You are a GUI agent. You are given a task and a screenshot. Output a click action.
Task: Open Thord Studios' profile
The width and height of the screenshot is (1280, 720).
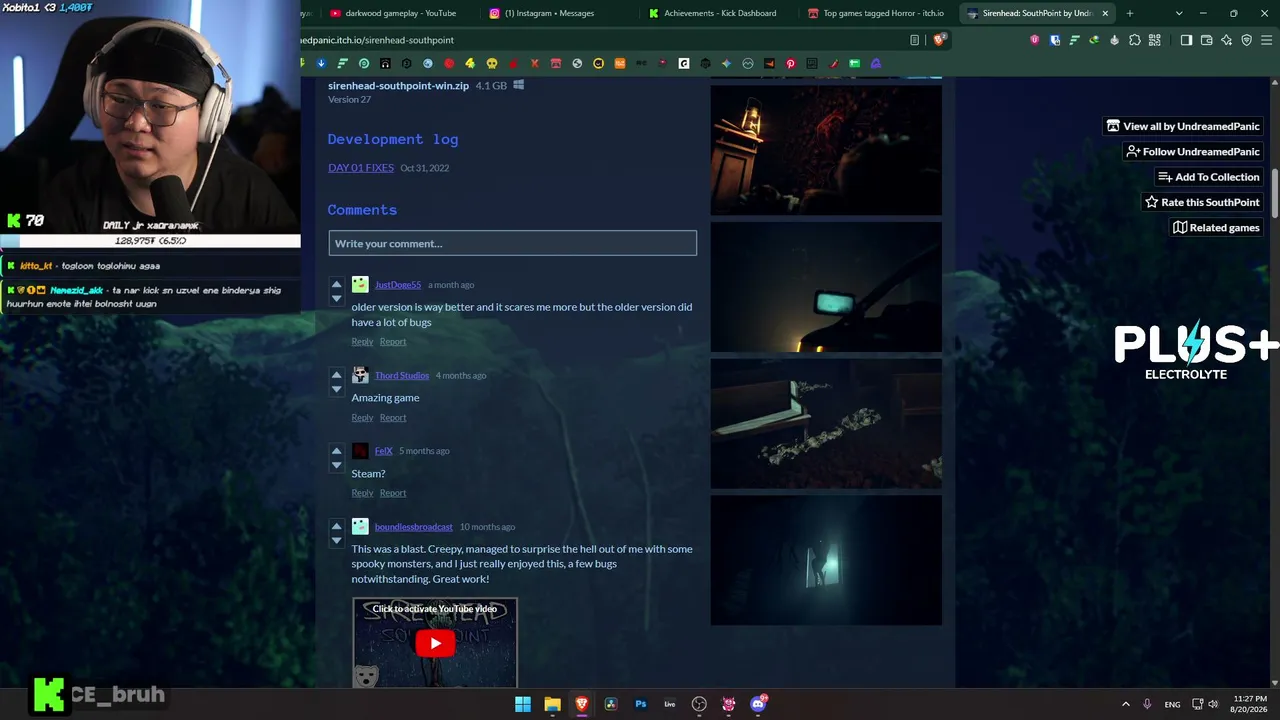[402, 376]
